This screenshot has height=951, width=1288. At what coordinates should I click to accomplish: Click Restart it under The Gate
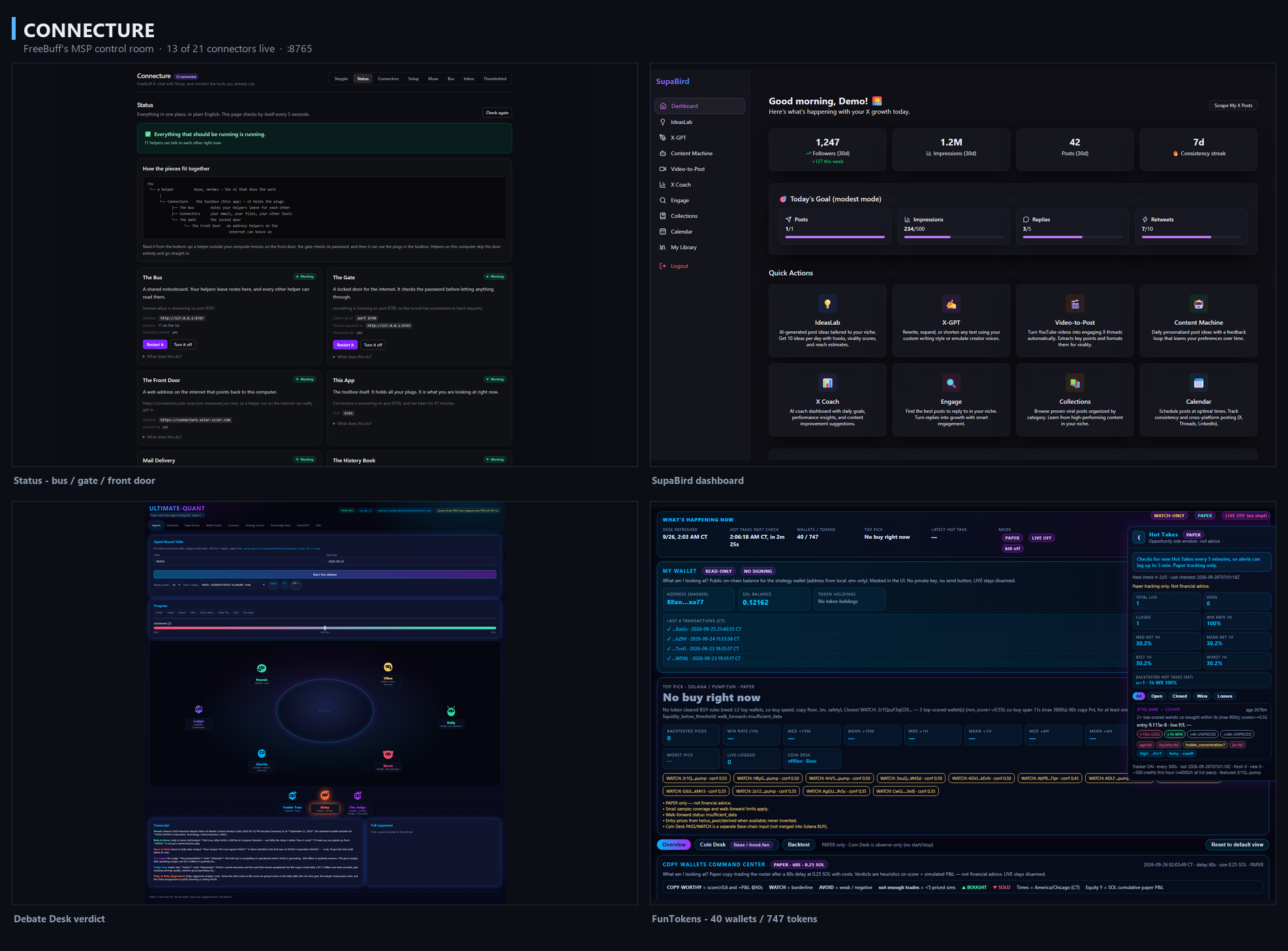coord(345,345)
